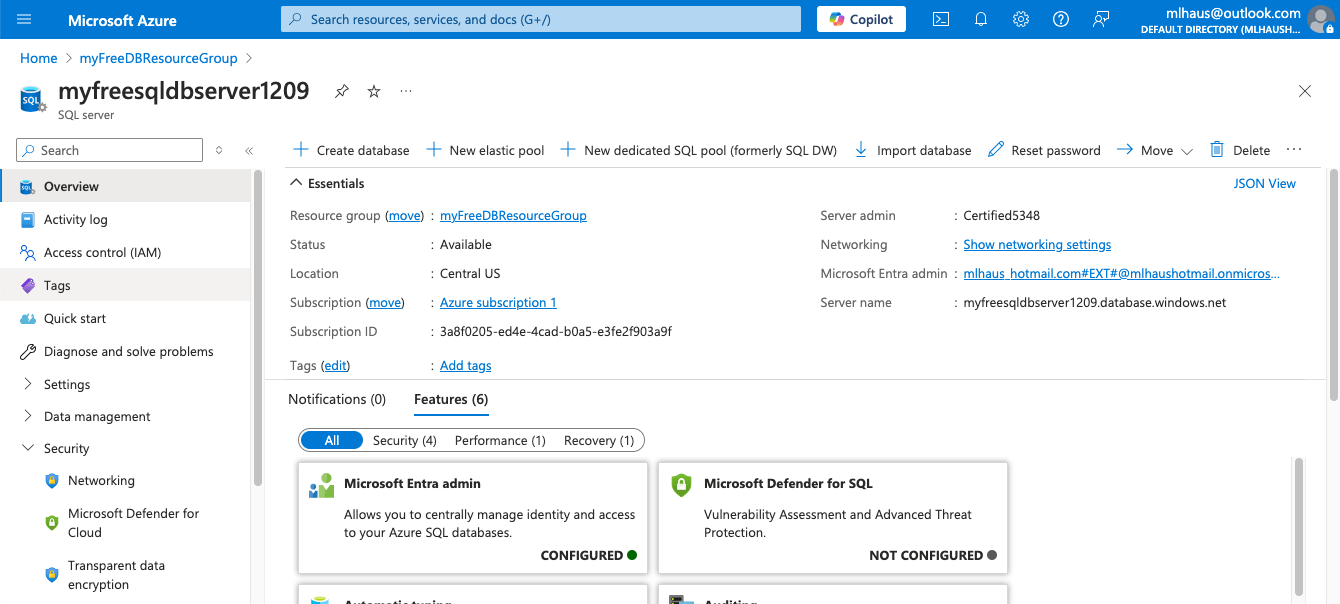Screen dimensions: 1340x604
Task: Open Microsoft Defender for Cloud item
Action: click(125, 522)
